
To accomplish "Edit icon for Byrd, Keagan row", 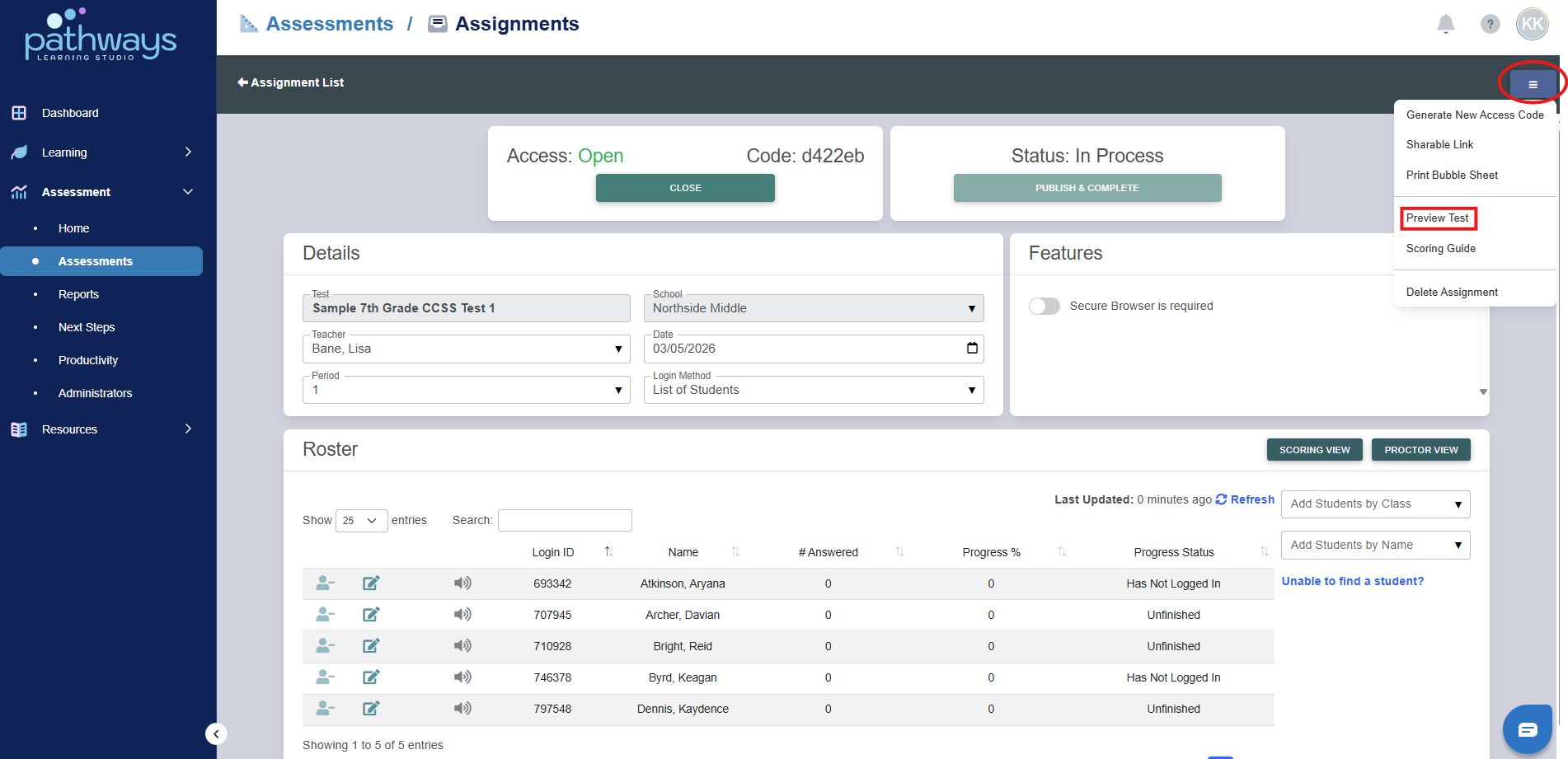I will coord(371,677).
